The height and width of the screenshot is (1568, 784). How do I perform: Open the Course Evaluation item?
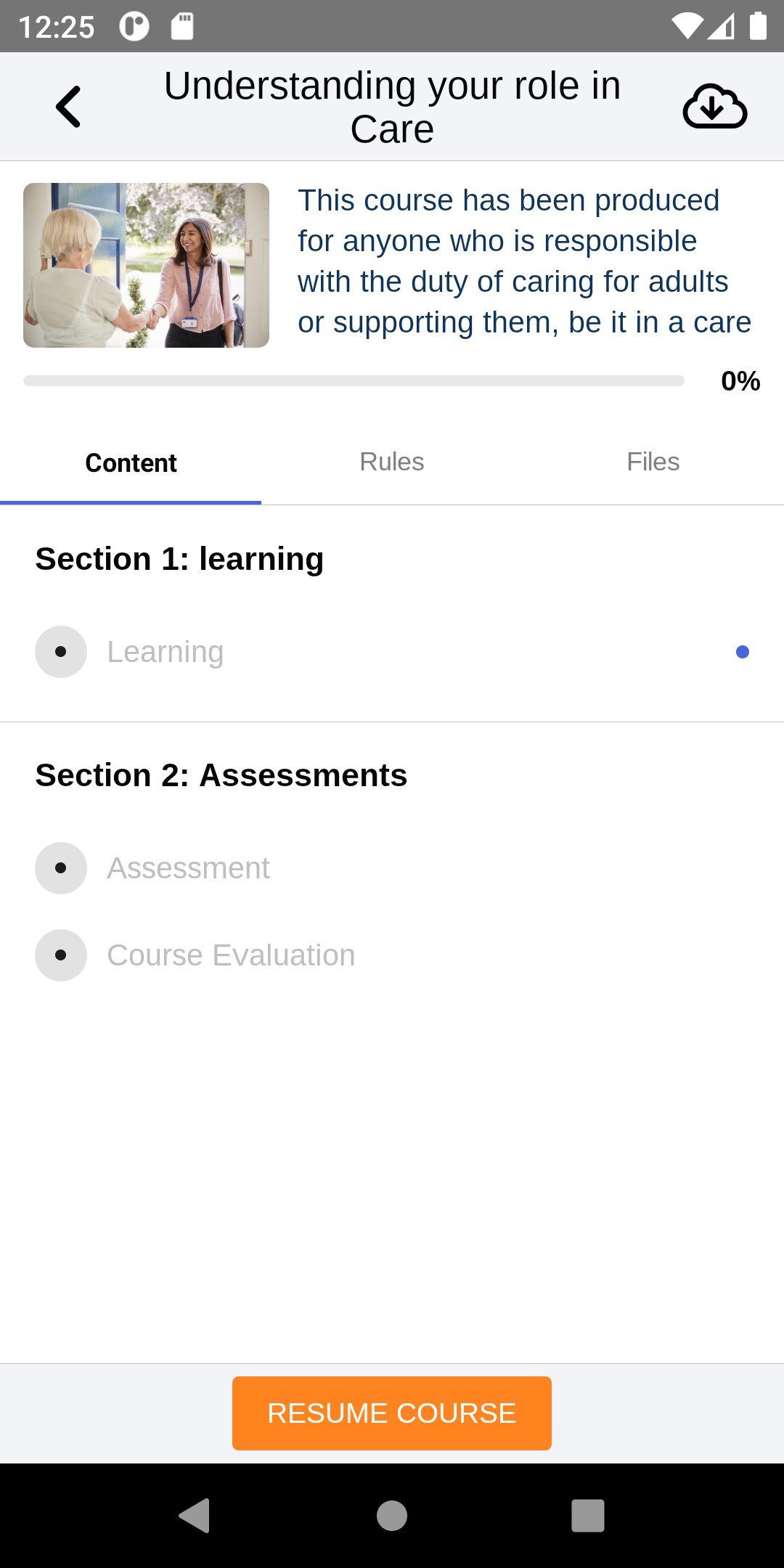(x=231, y=955)
